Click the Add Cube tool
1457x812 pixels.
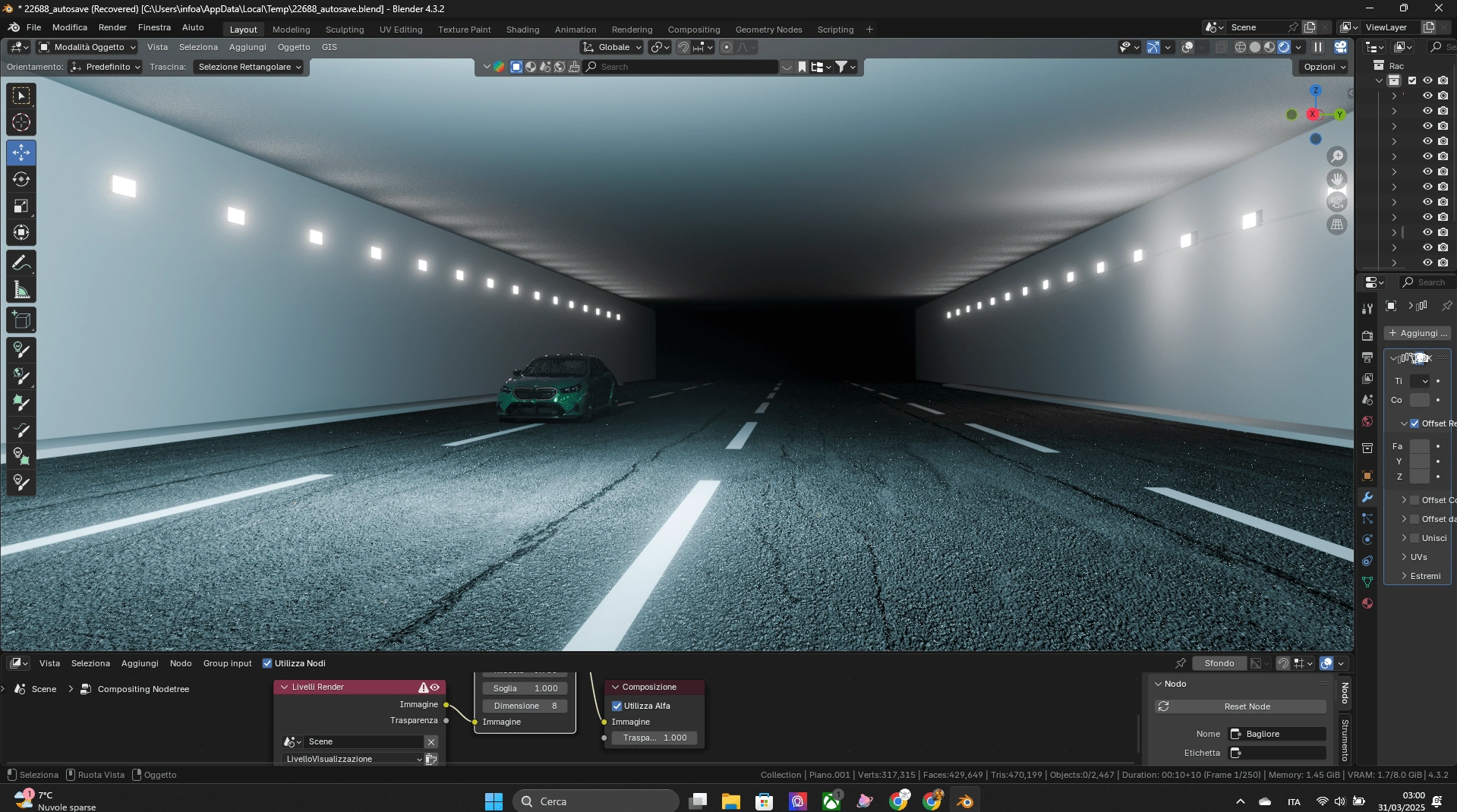point(21,320)
